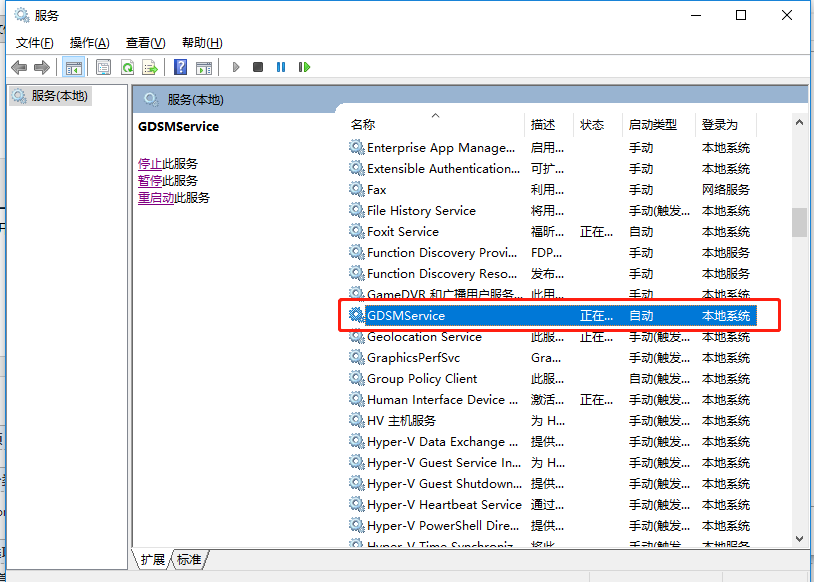Switch to the 扩展 tab
The height and width of the screenshot is (582, 814).
click(152, 560)
